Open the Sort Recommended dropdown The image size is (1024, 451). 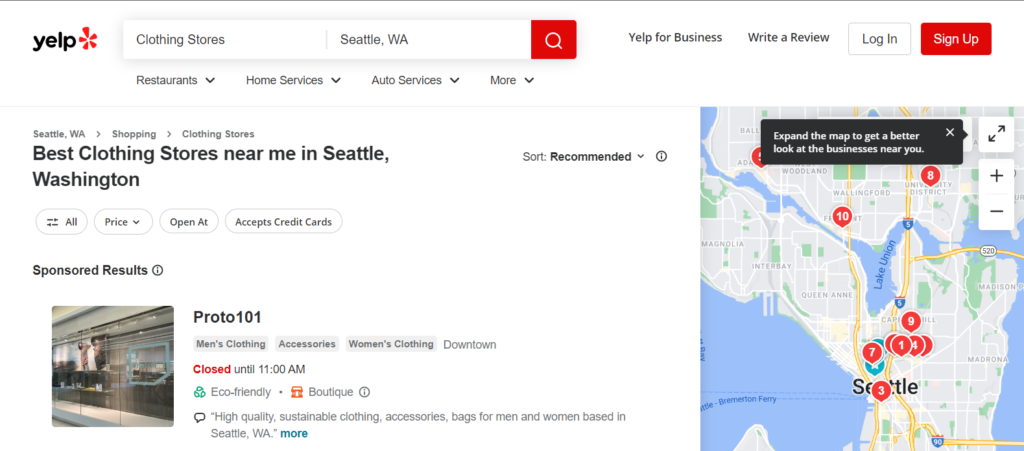[584, 157]
